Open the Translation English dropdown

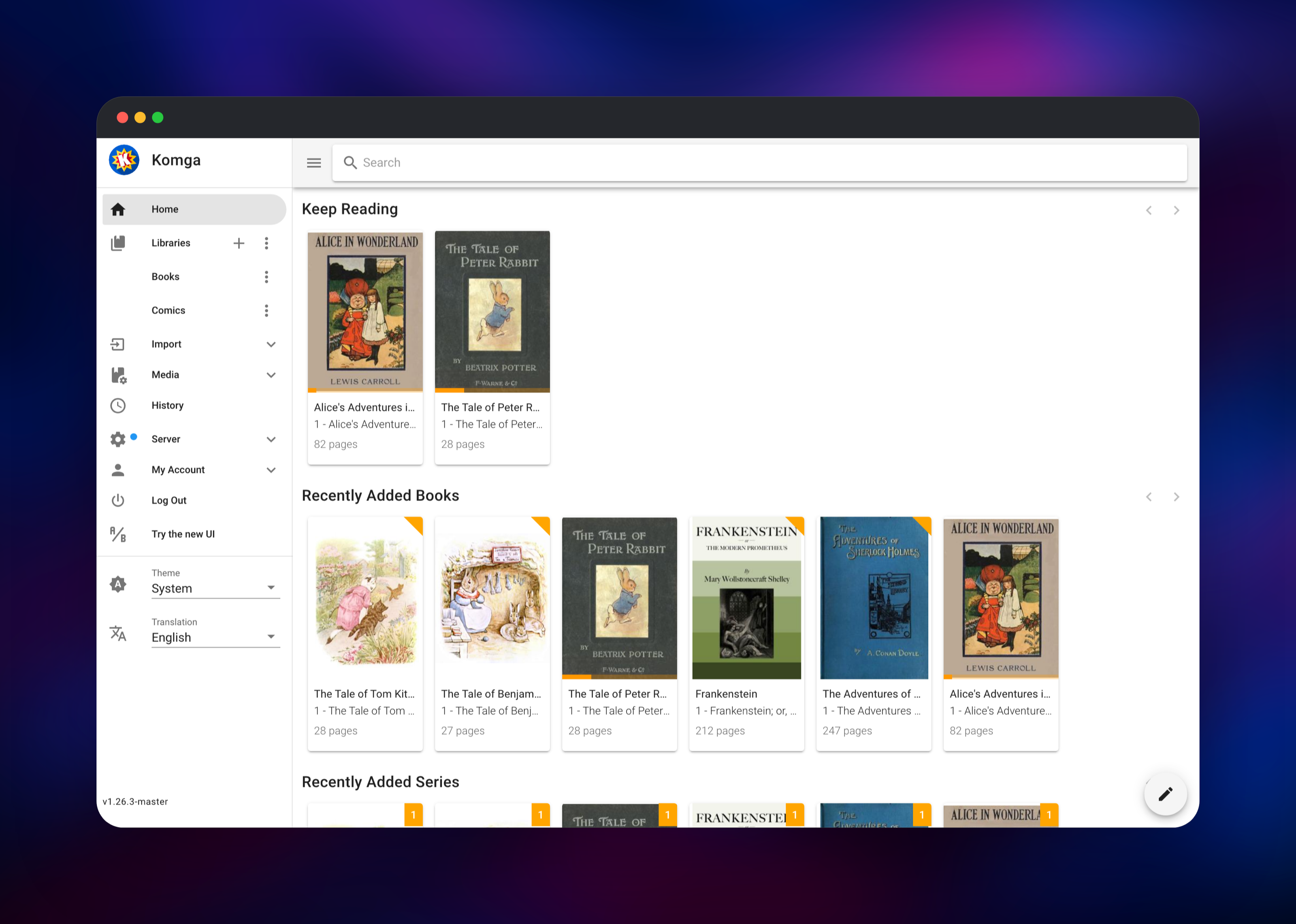(x=215, y=637)
